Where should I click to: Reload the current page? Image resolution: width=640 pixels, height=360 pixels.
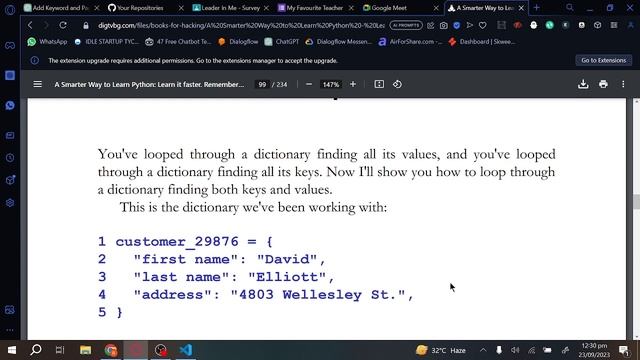[x=63, y=25]
